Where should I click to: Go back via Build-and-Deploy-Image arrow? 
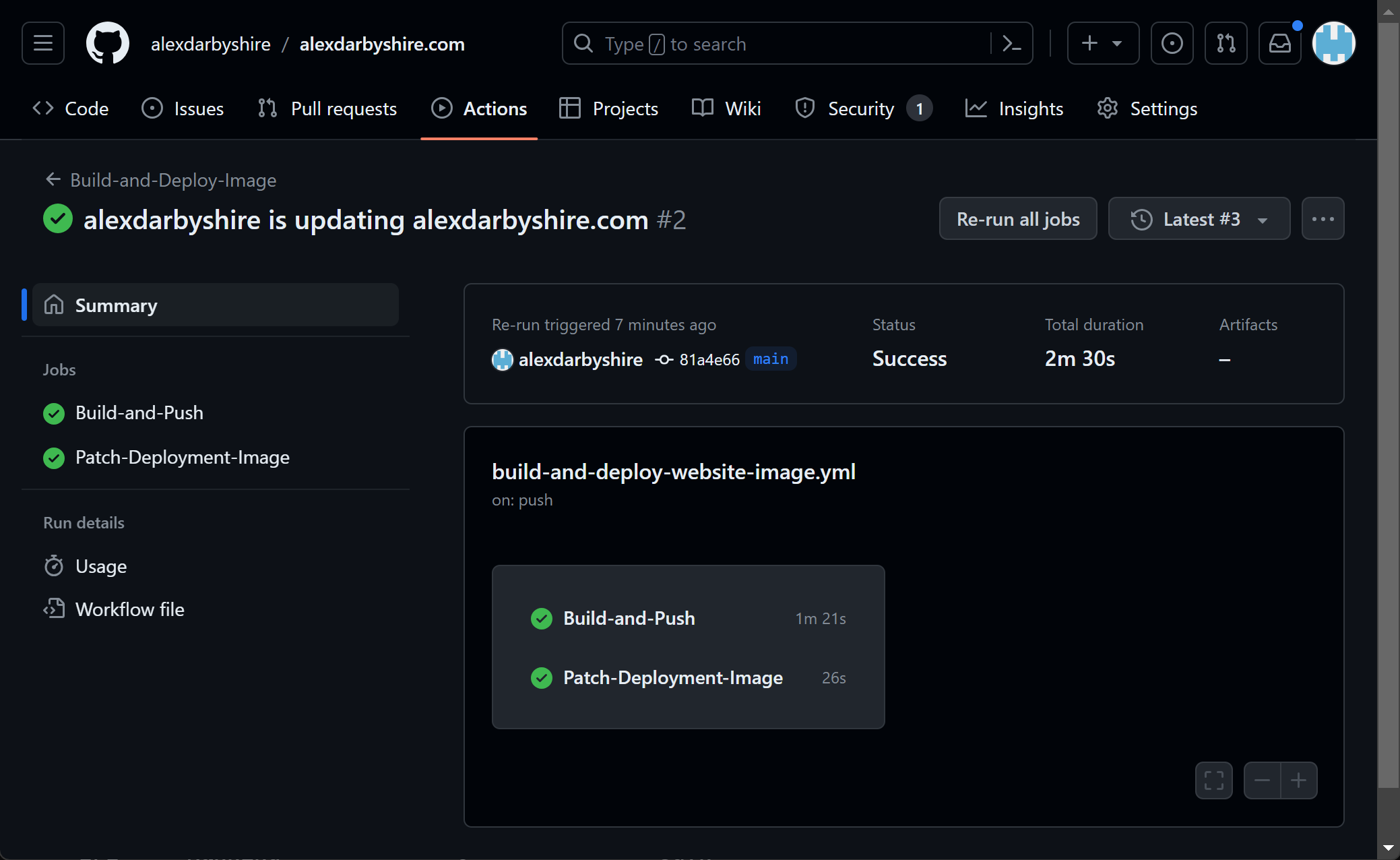tap(53, 180)
